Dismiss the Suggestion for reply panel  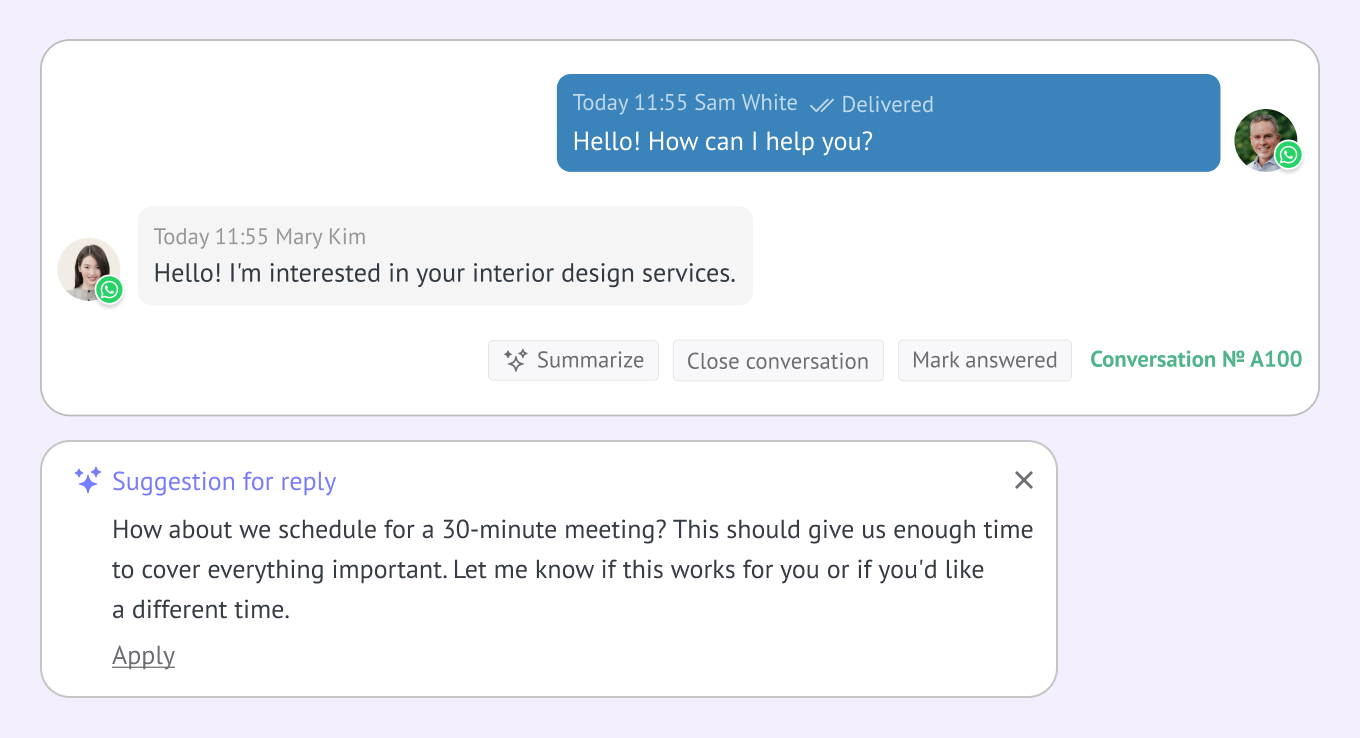[1024, 480]
